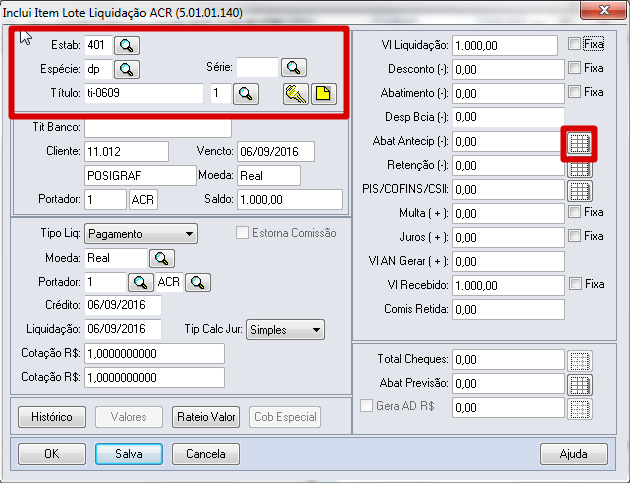Viewport: 630px width, 483px height.
Task: Open the Retenção grid button
Action: [579, 169]
